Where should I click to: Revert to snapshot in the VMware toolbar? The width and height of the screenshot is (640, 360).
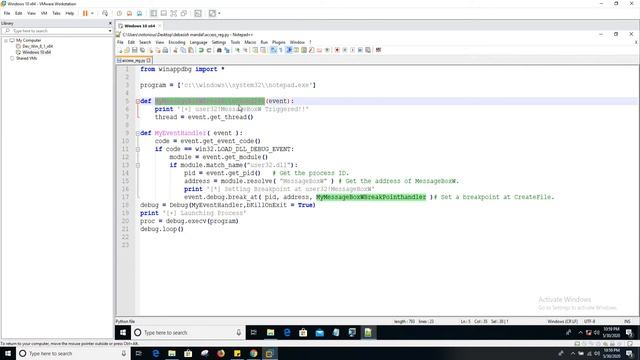(129, 13)
